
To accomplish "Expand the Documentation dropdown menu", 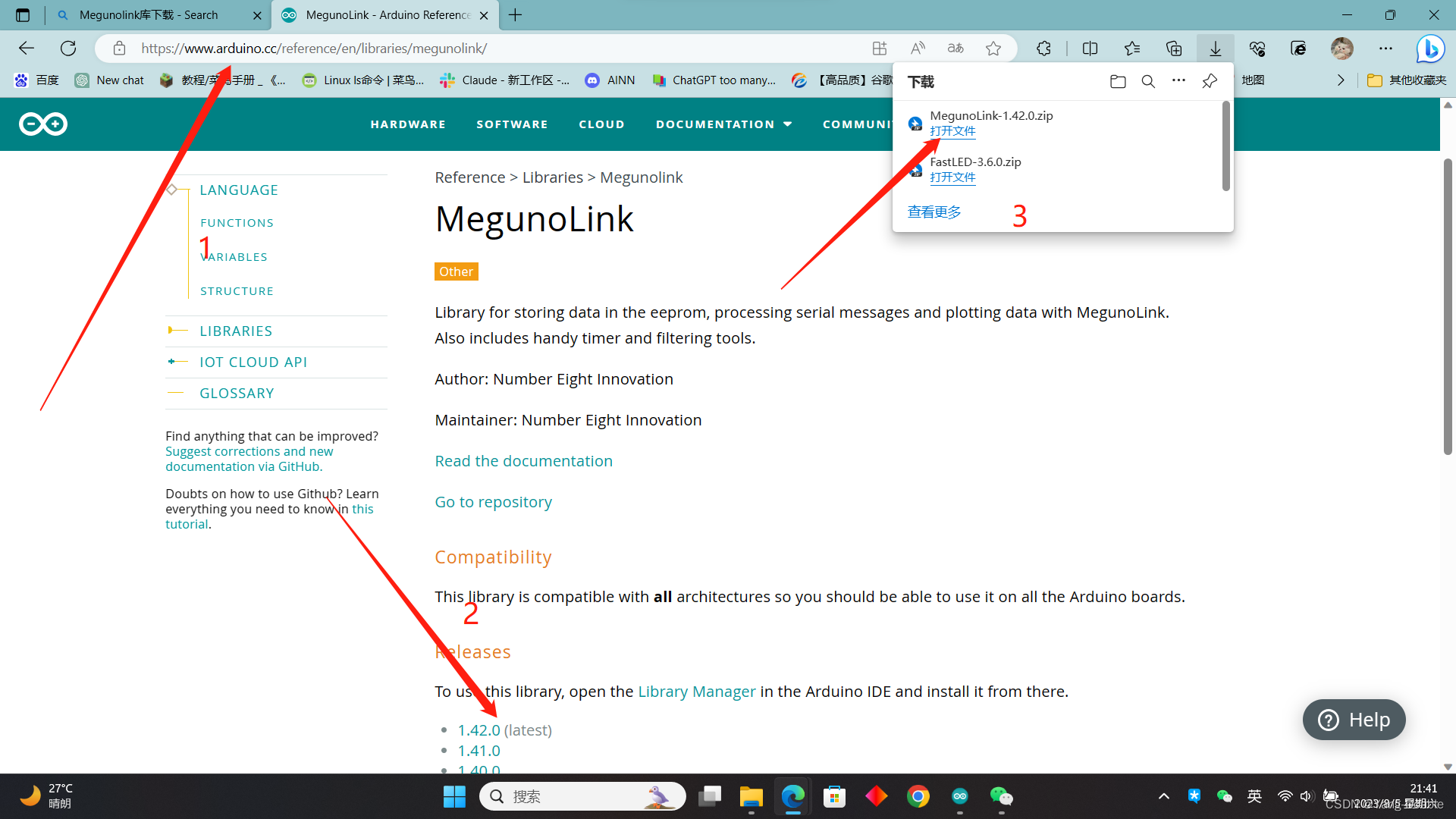I will (723, 124).
